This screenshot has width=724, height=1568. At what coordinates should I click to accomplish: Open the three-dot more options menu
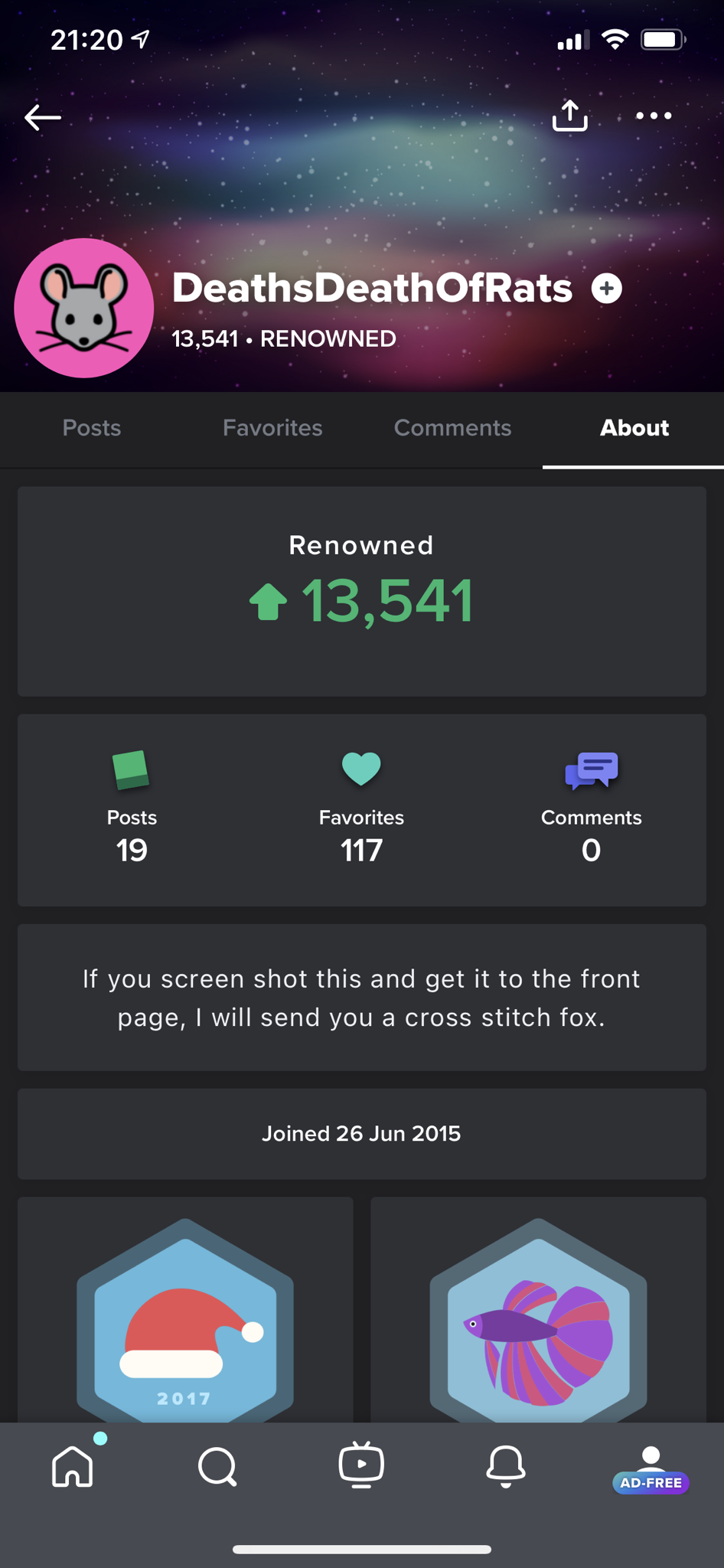[654, 116]
